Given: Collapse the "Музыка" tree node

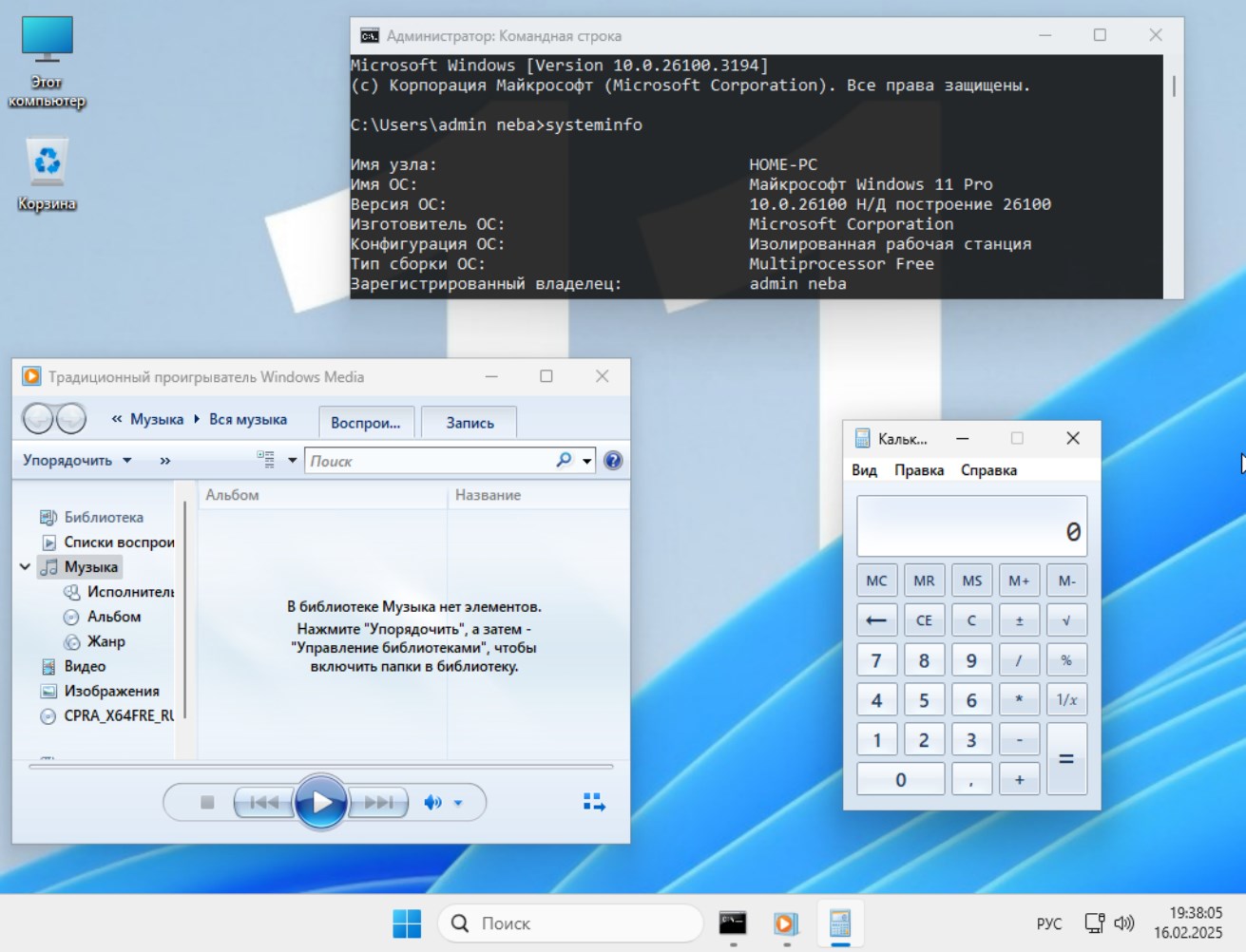Looking at the screenshot, I should click(26, 567).
